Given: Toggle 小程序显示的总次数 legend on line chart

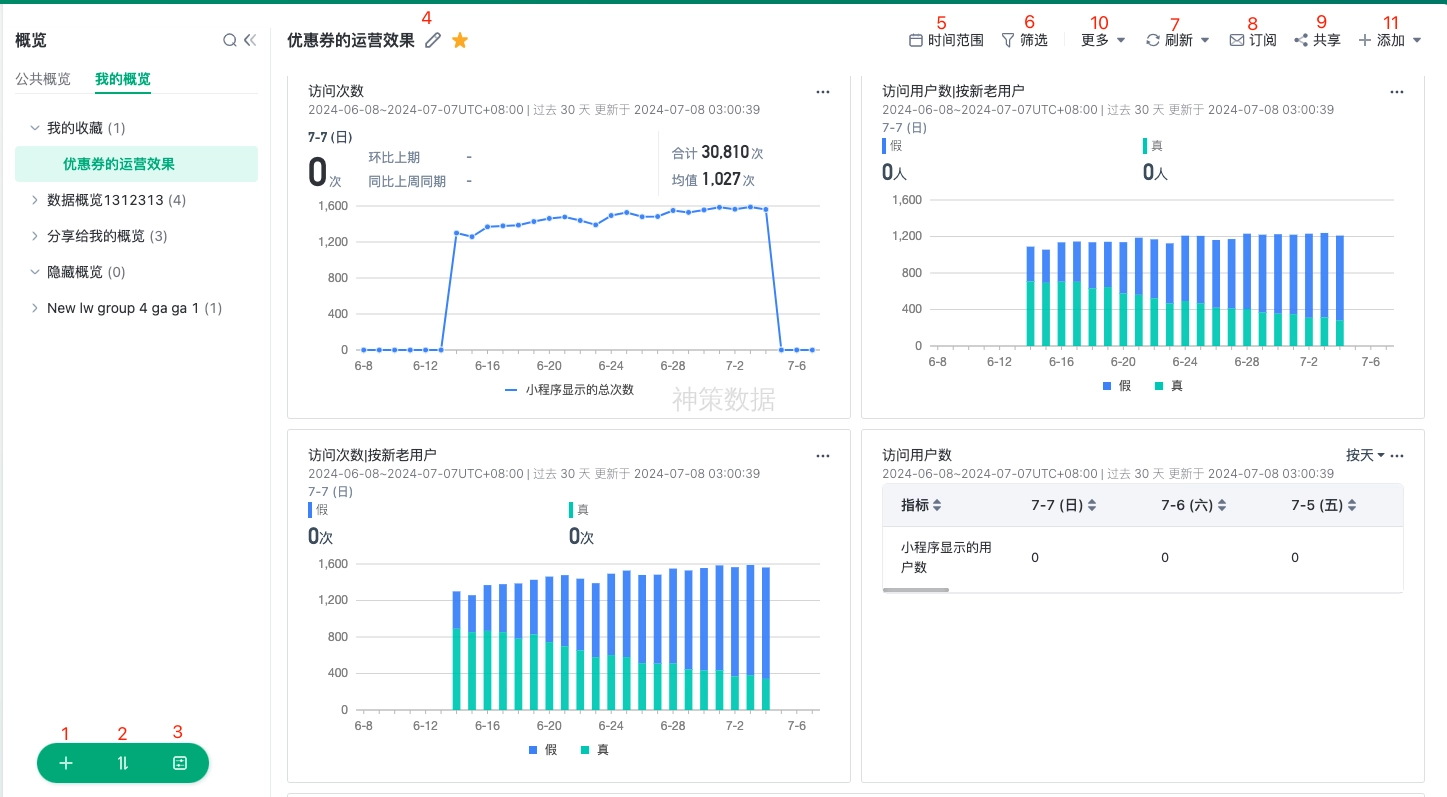Looking at the screenshot, I should point(569,390).
